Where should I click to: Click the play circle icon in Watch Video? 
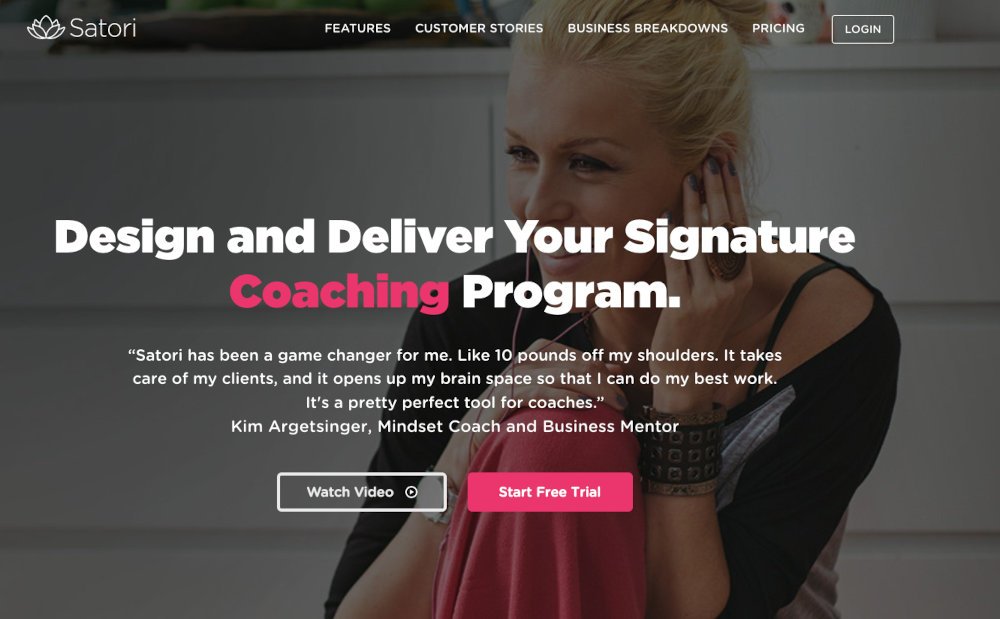click(x=411, y=492)
